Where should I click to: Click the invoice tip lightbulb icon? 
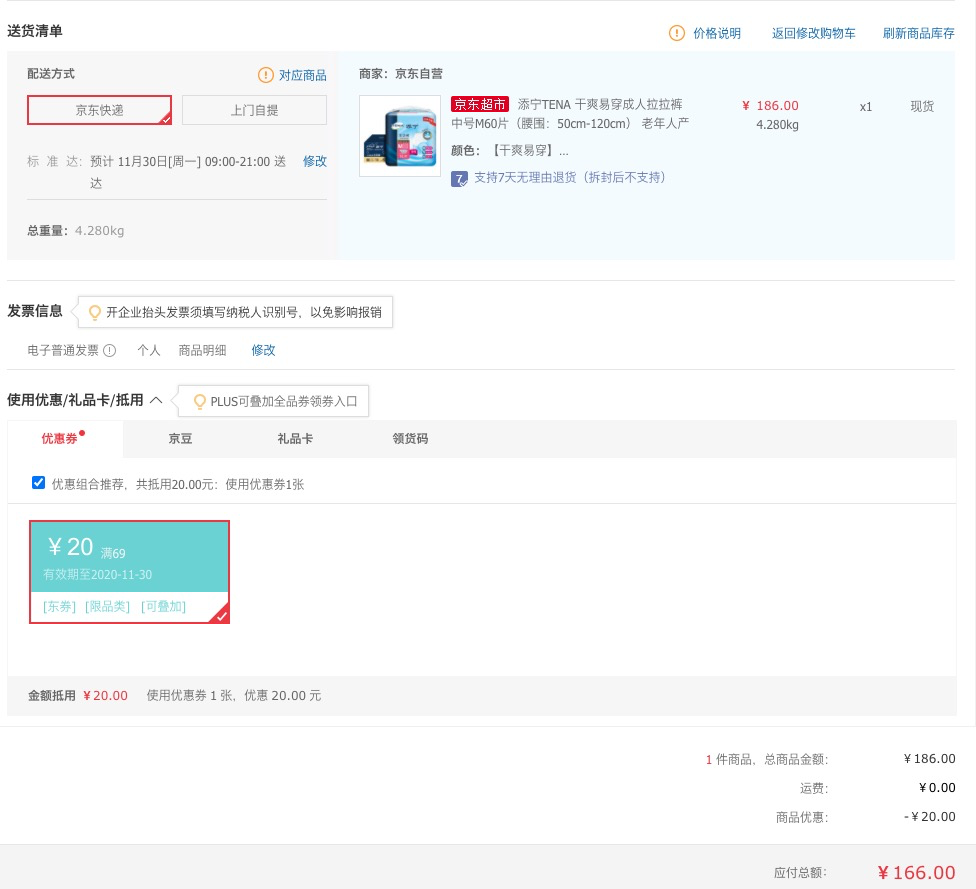[x=95, y=313]
